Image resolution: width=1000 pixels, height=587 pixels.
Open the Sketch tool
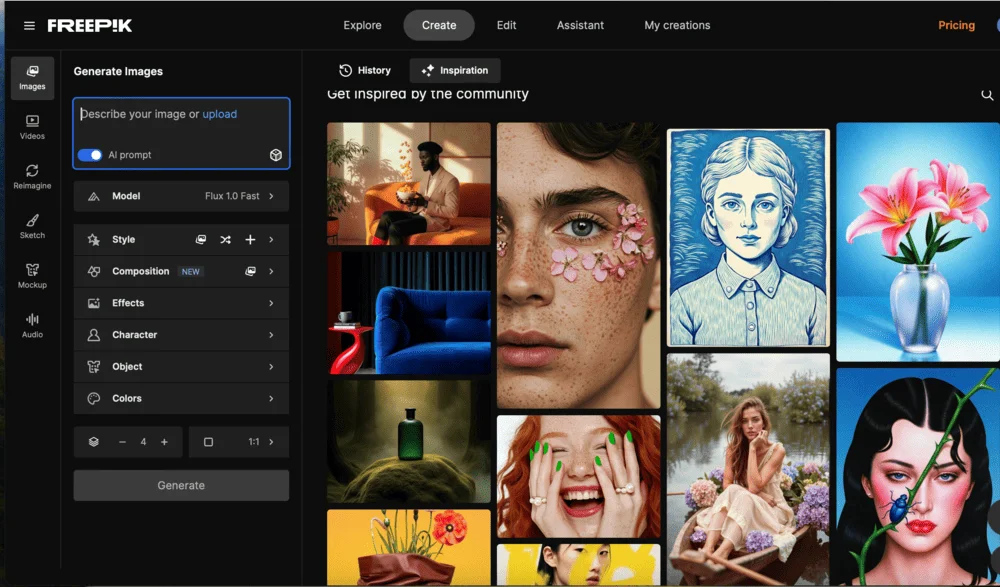click(x=32, y=226)
